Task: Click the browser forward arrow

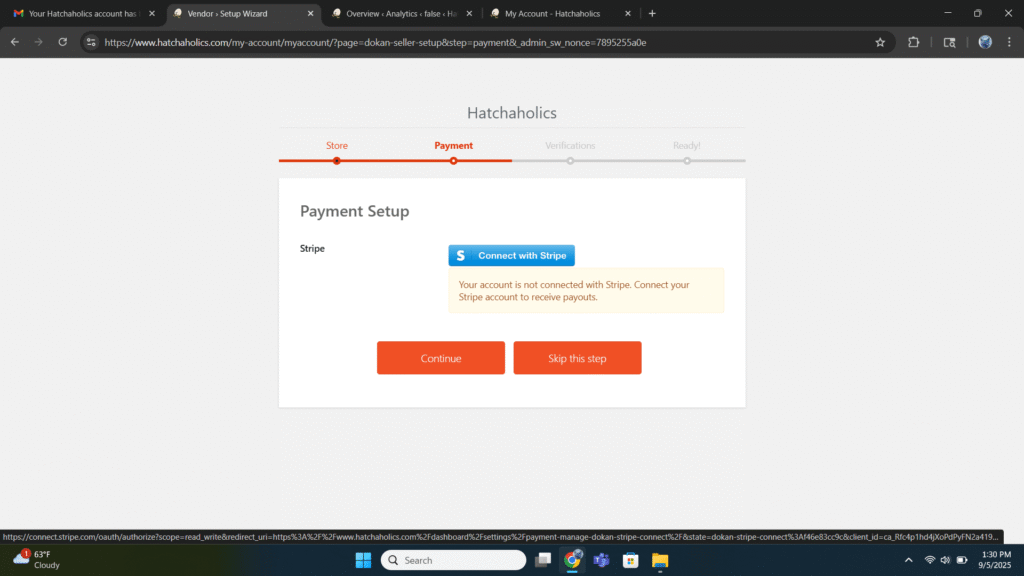Action: (39, 42)
